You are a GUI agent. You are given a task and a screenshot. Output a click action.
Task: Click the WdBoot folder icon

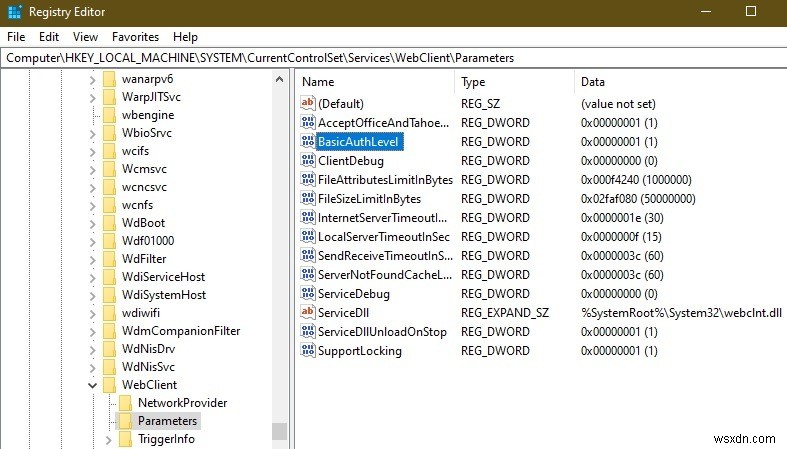point(109,223)
